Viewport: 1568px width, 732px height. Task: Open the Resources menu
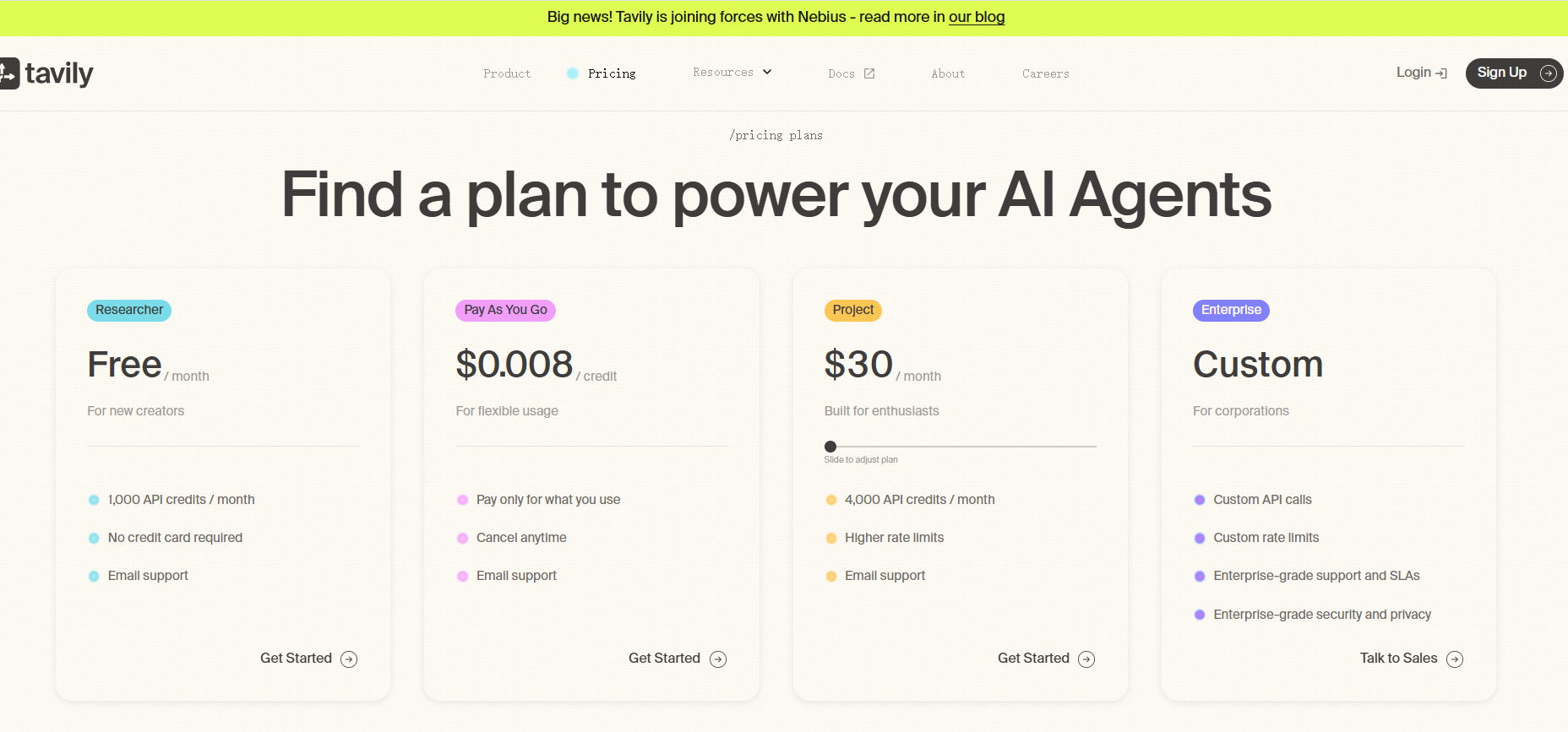[x=723, y=73]
